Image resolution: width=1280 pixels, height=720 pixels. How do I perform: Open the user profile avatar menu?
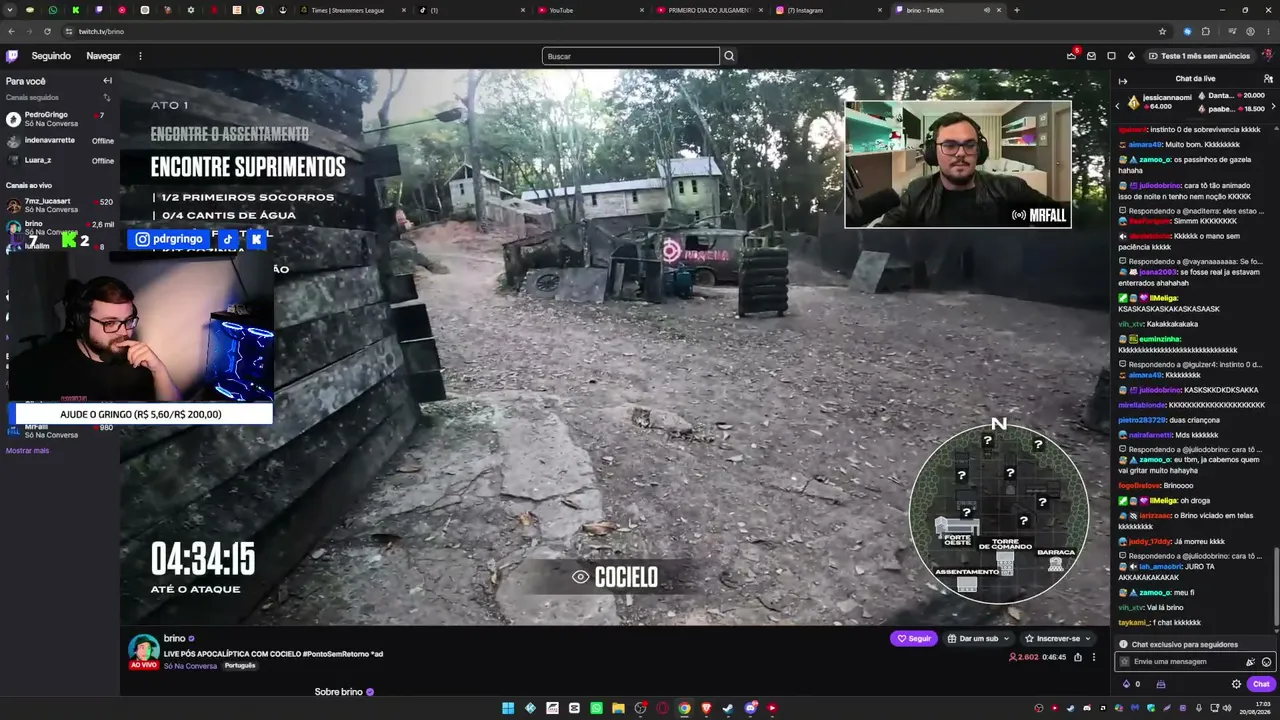click(x=1267, y=56)
